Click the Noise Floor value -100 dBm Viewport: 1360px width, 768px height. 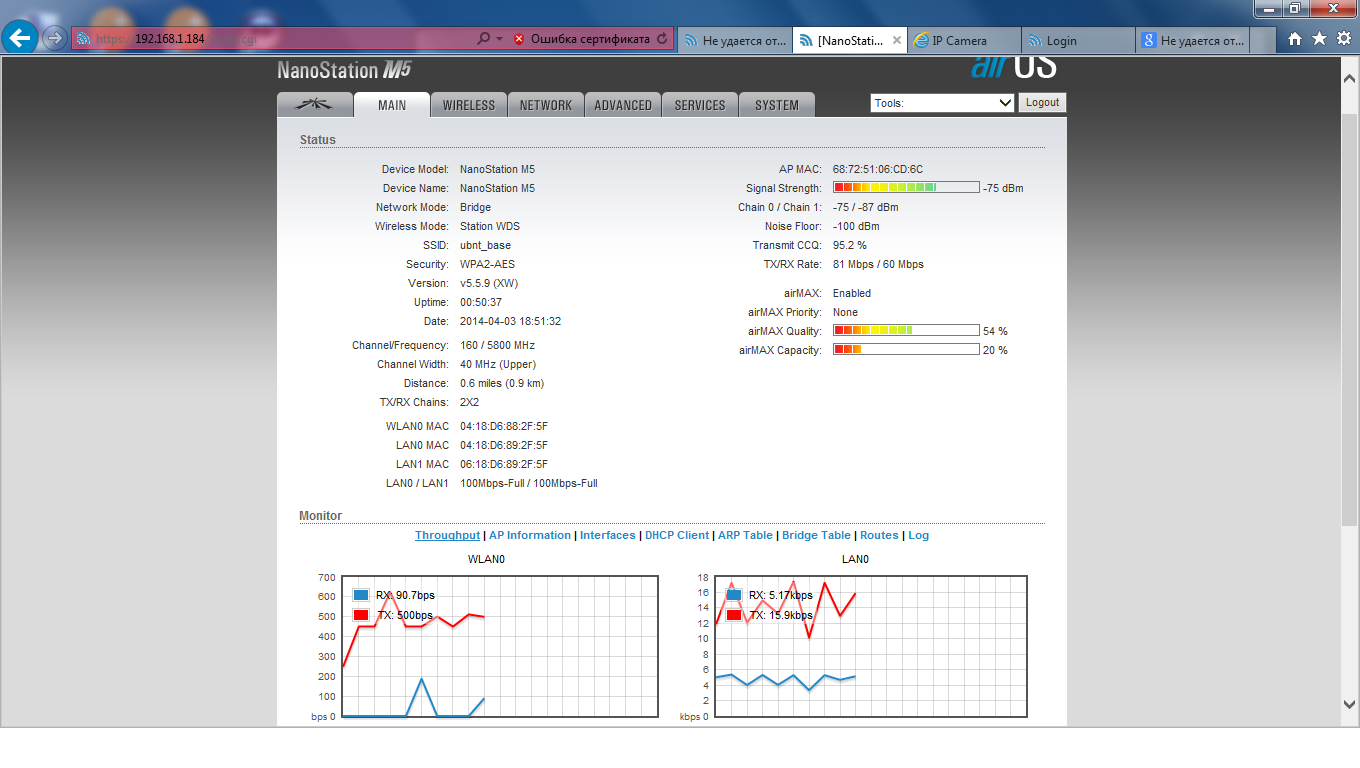[856, 226]
